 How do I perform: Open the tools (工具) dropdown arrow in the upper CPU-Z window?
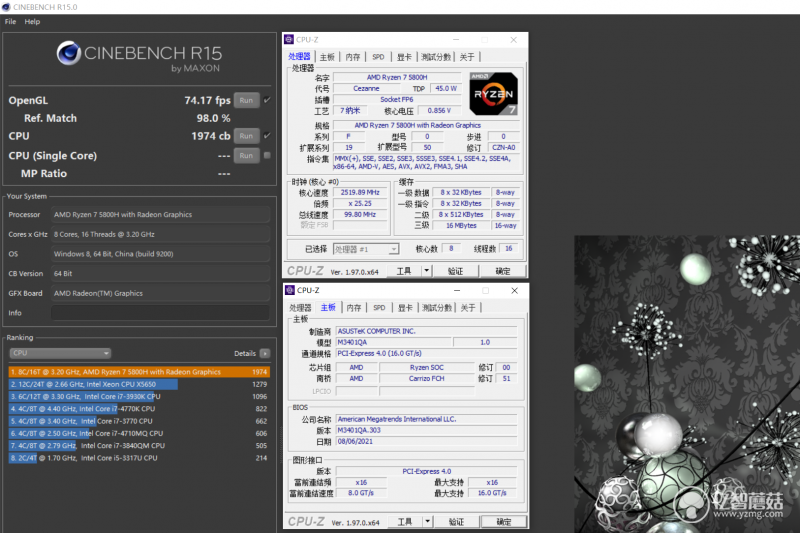click(427, 271)
